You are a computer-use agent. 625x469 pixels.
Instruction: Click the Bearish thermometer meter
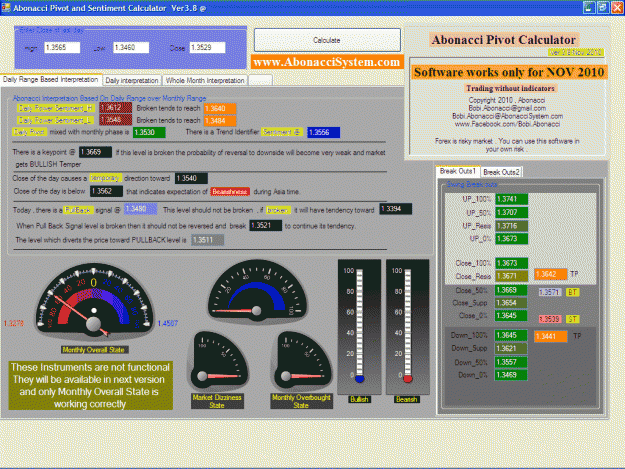[407, 326]
